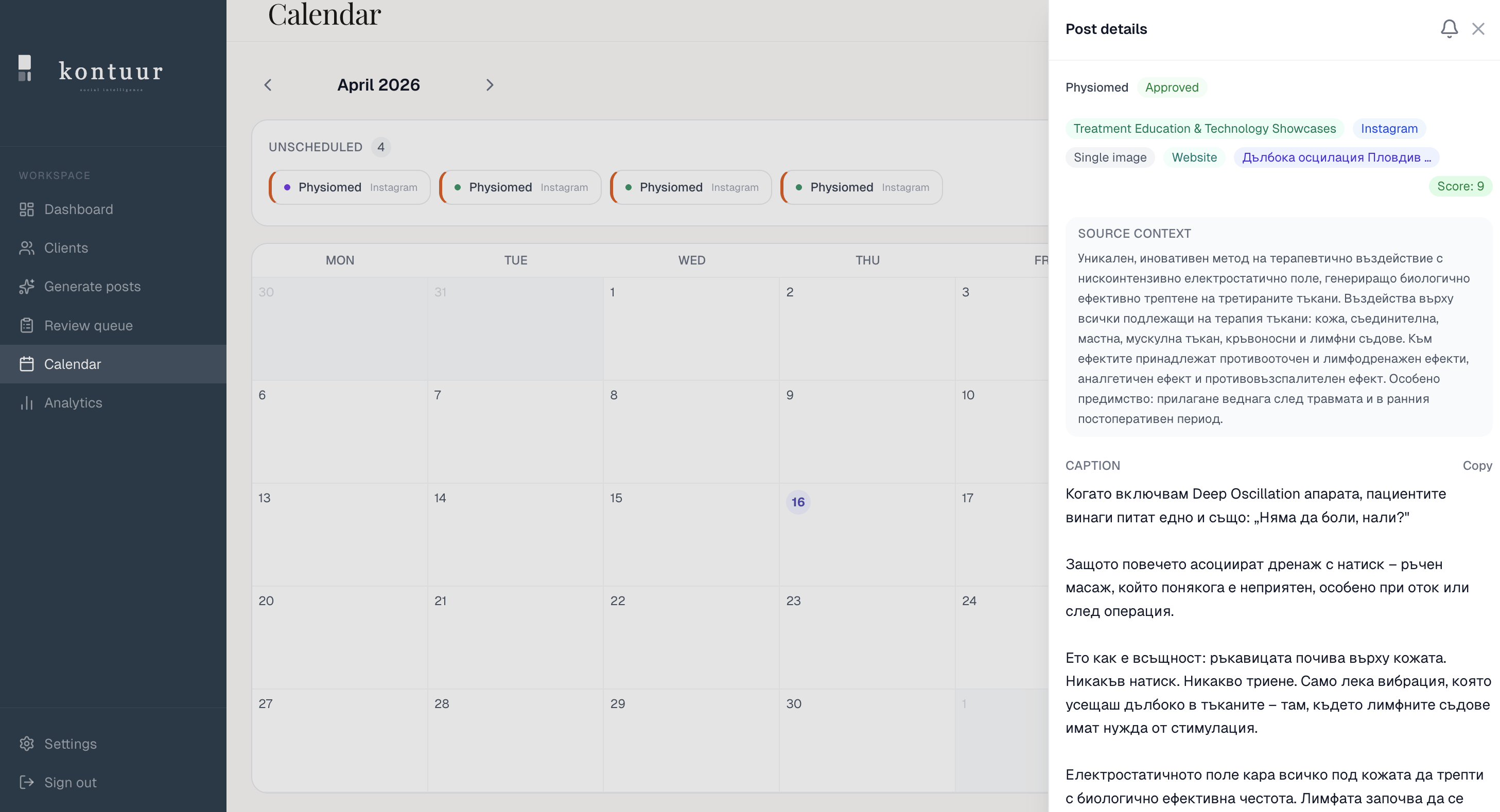Click the kontuur logo mark
The width and height of the screenshot is (1500, 812).
pos(25,68)
